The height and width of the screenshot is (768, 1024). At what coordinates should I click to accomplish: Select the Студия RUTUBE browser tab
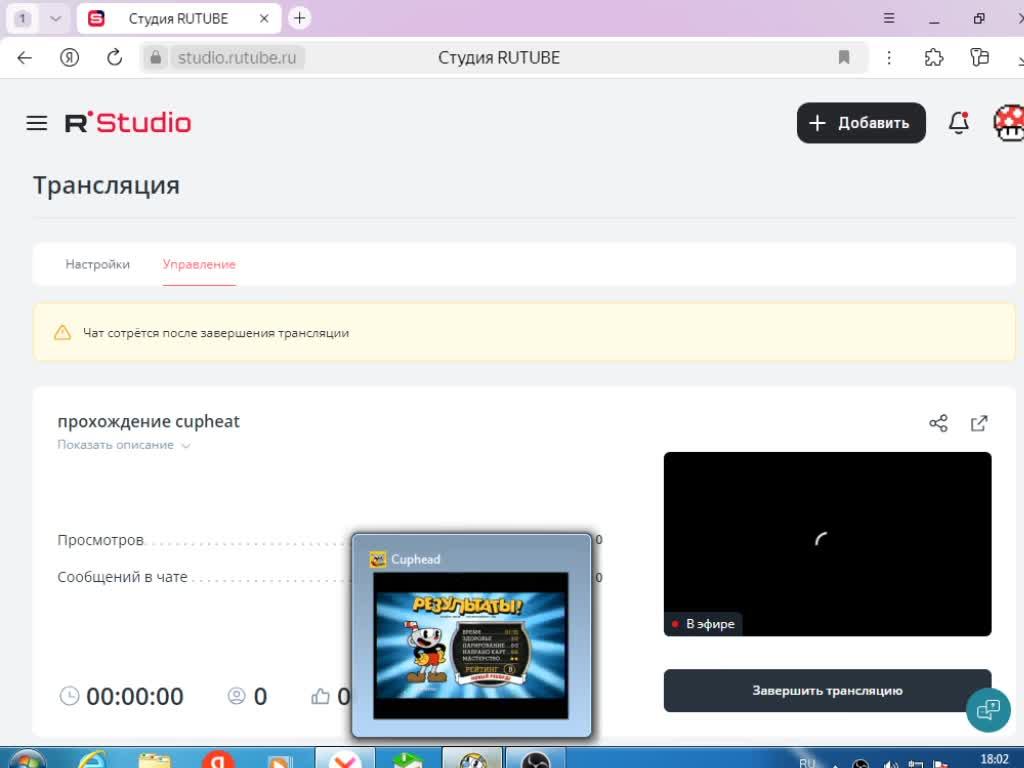(x=178, y=18)
